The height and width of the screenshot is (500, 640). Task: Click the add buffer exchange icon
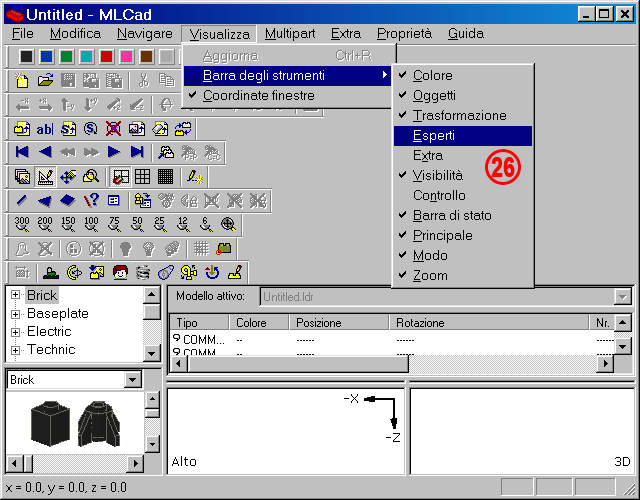click(x=183, y=129)
